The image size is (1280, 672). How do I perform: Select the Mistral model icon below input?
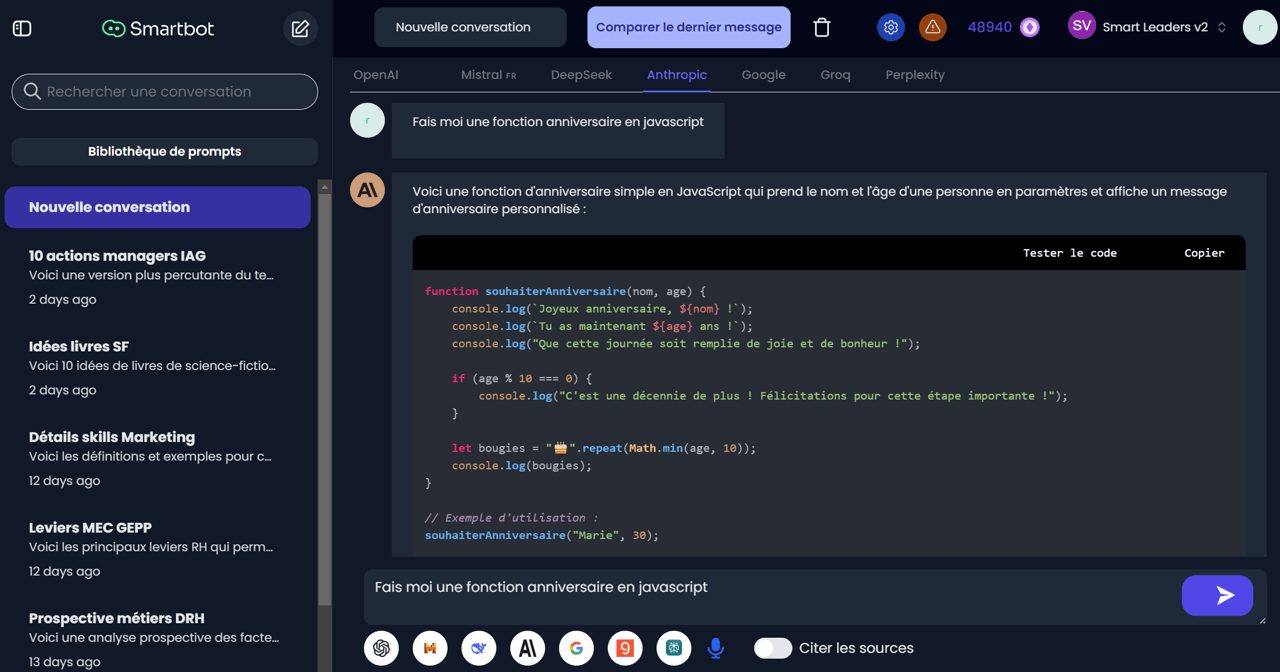pos(430,648)
